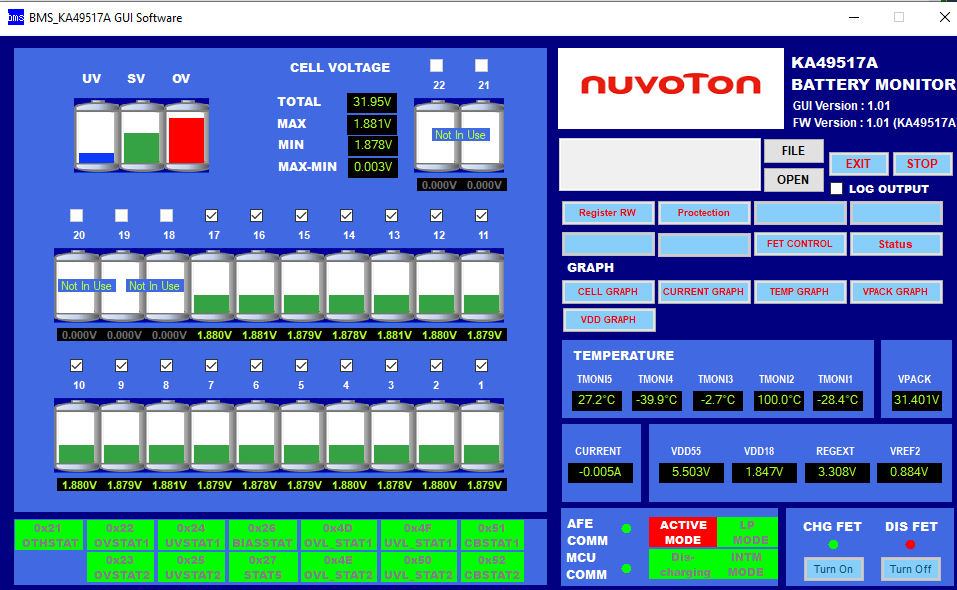Click the DIS FET red indicator light

tap(910, 544)
